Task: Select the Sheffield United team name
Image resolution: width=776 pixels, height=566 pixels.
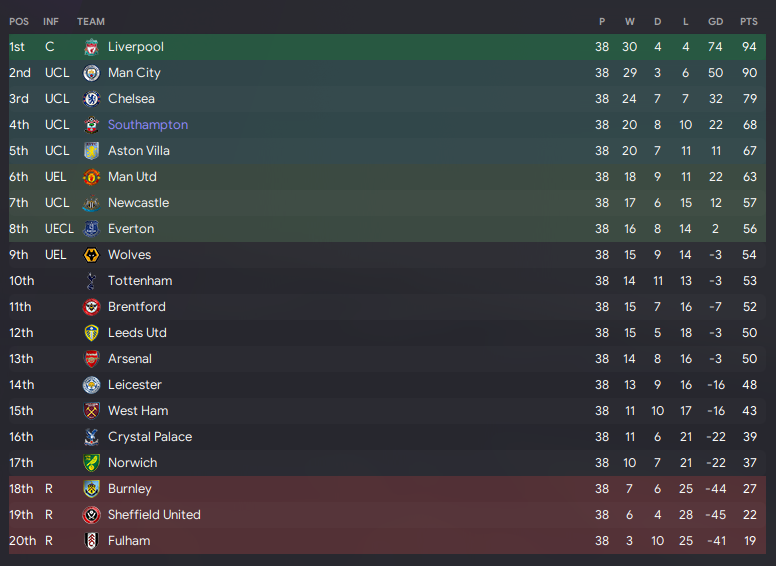Action: pos(154,515)
